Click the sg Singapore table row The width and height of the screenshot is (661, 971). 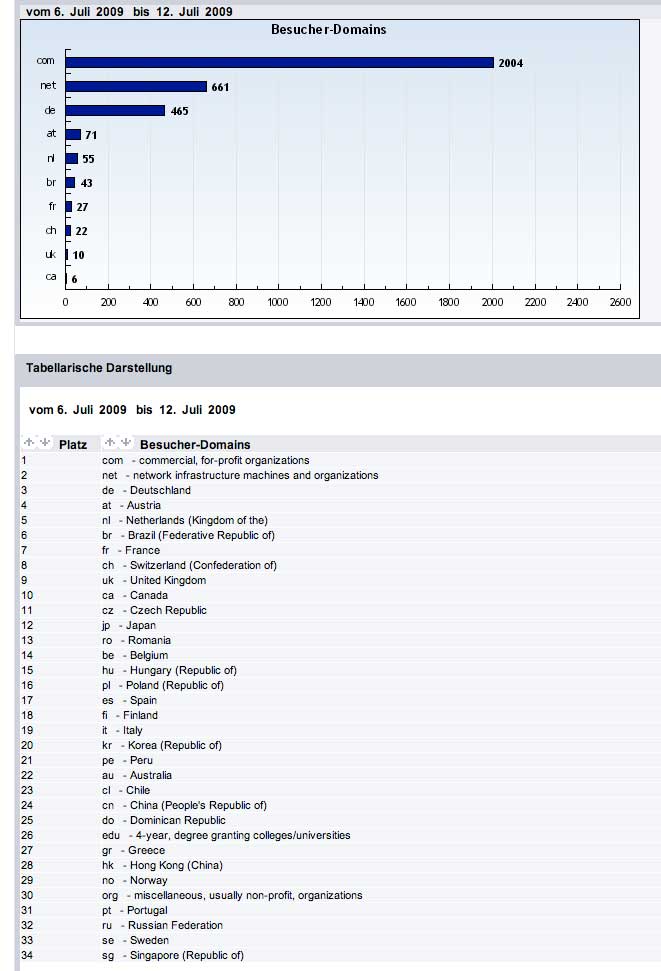[x=172, y=955]
